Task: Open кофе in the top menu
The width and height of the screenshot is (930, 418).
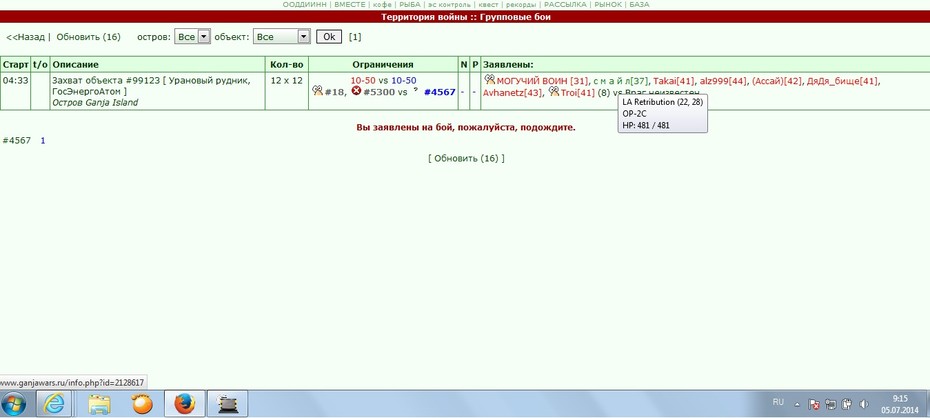Action: point(382,4)
